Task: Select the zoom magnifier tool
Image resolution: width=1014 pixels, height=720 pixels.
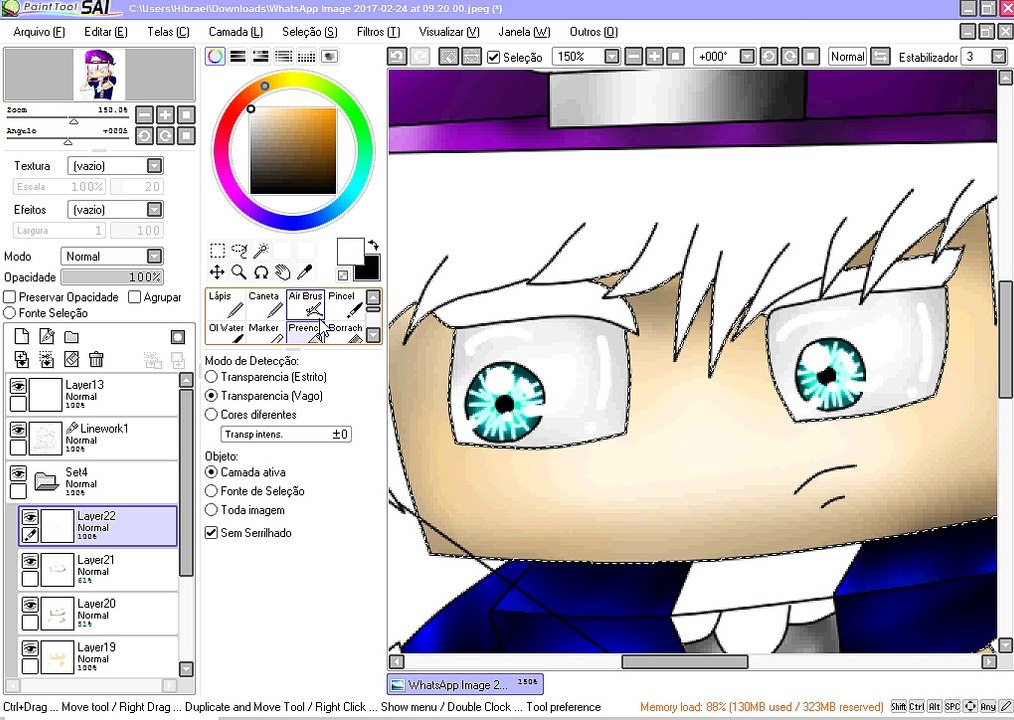Action: [239, 272]
